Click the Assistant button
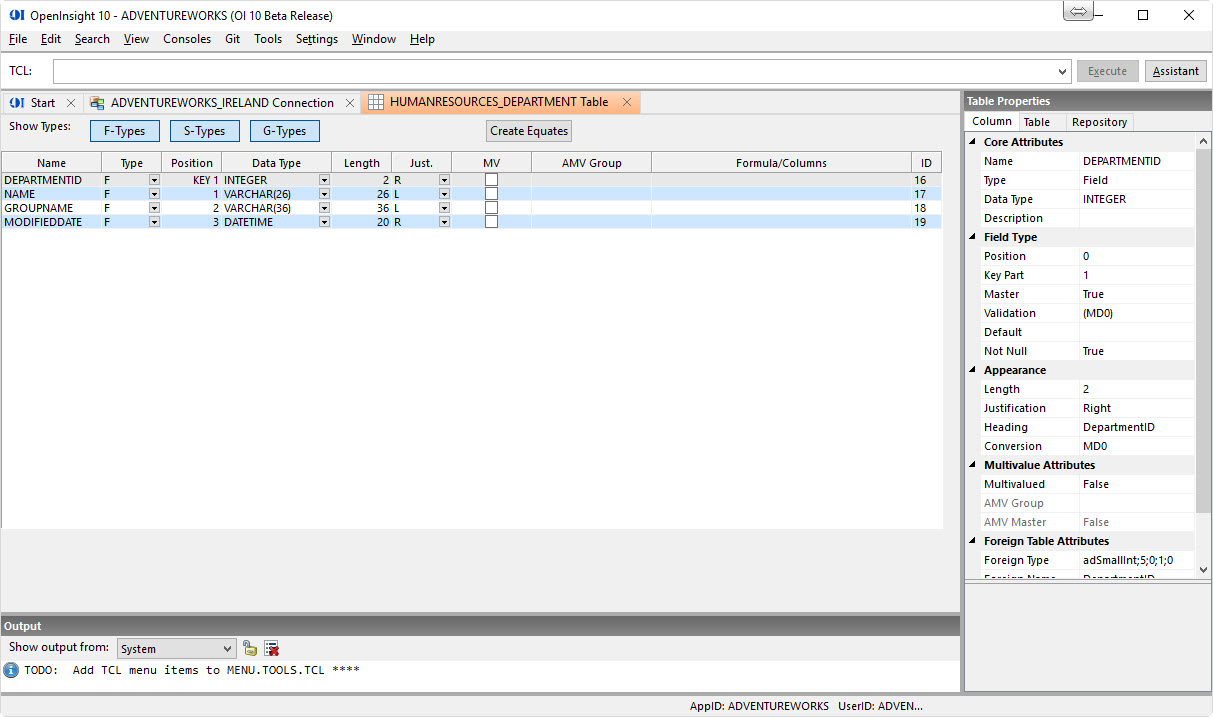Image resolution: width=1213 pixels, height=717 pixels. [x=1176, y=71]
